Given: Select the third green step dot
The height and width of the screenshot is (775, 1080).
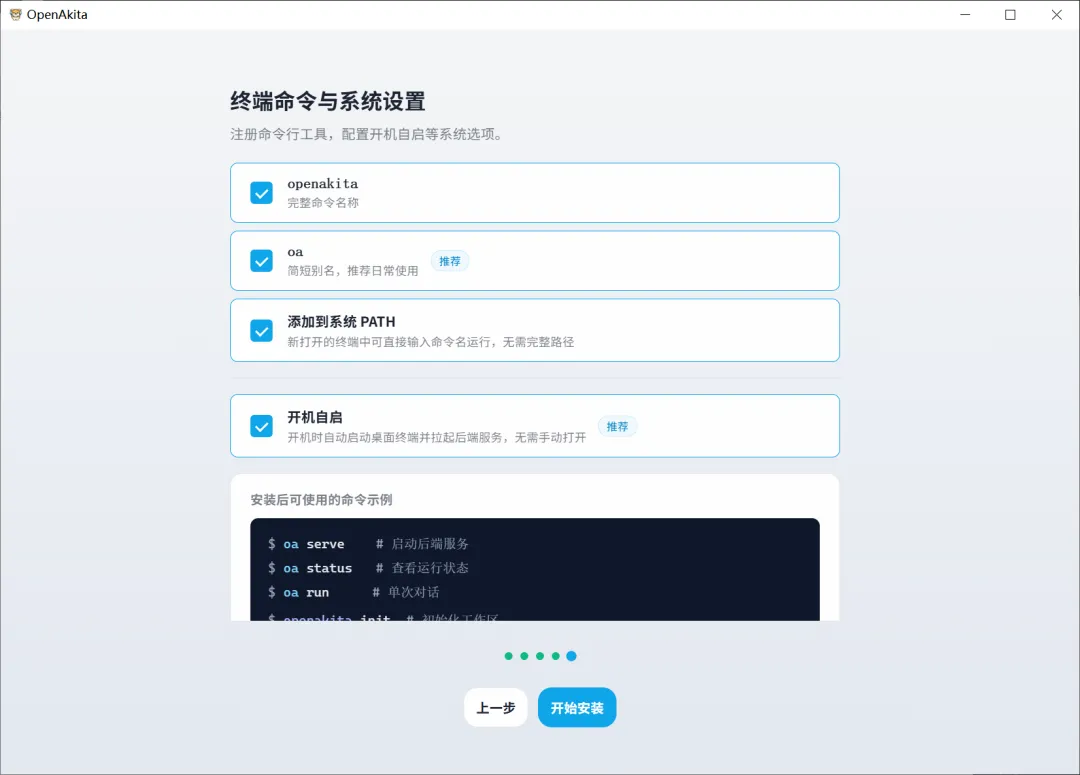Looking at the screenshot, I should (x=540, y=656).
